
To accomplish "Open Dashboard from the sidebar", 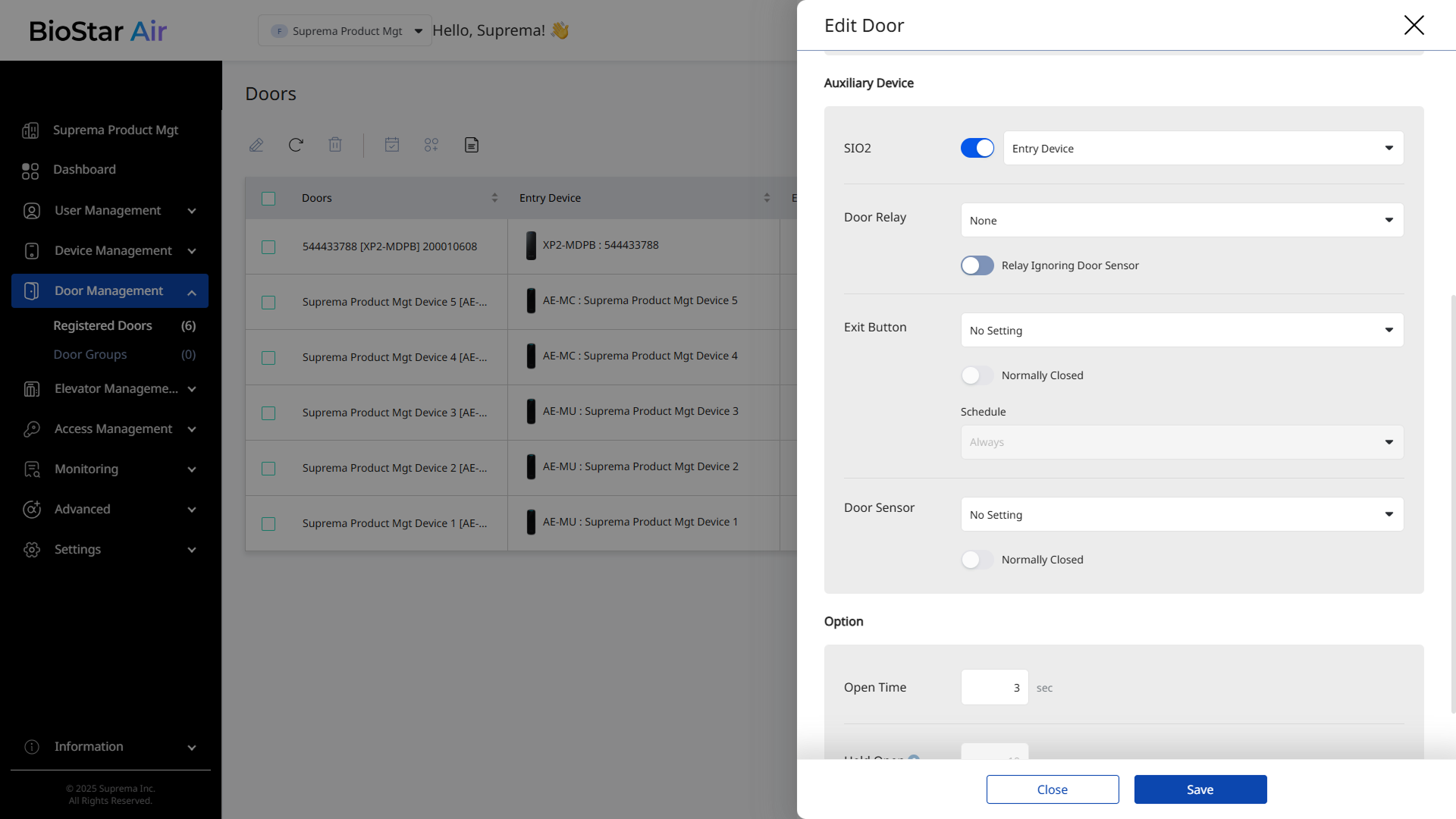I will coord(84,170).
